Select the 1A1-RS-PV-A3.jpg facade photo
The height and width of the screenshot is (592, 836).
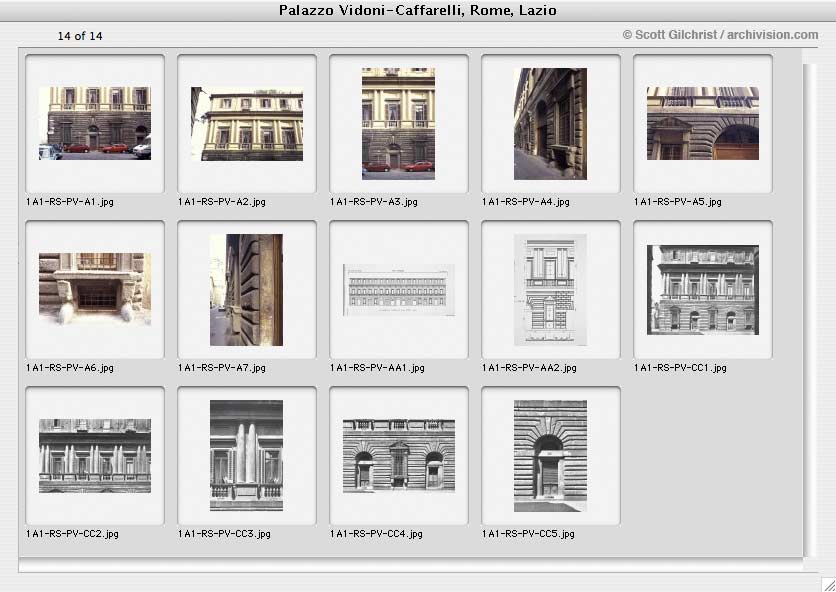(x=398, y=123)
